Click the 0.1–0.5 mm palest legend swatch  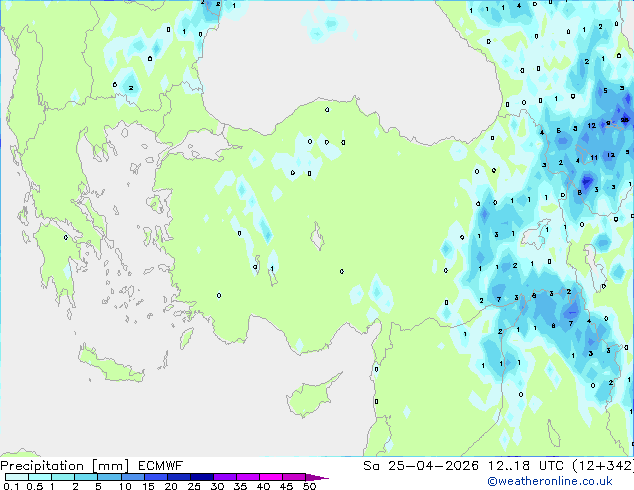pos(17,477)
